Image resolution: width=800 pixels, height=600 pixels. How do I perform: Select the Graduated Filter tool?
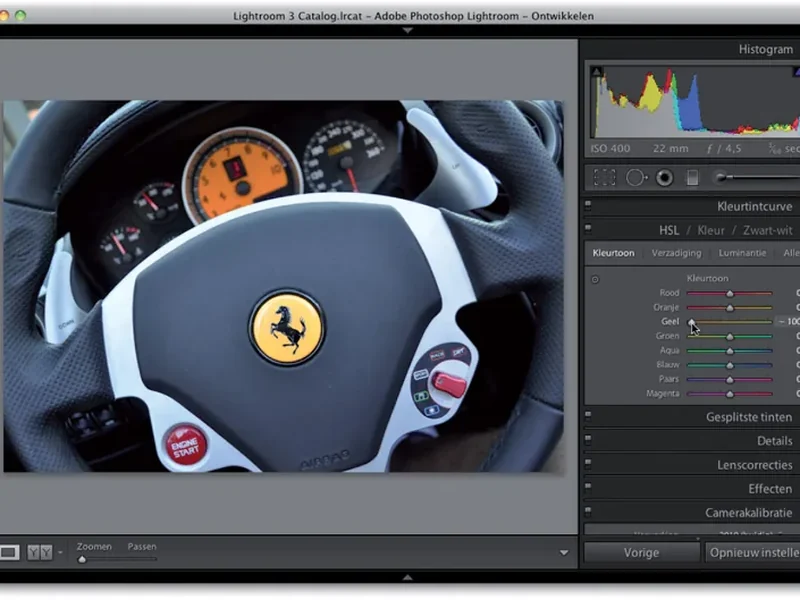(692, 178)
